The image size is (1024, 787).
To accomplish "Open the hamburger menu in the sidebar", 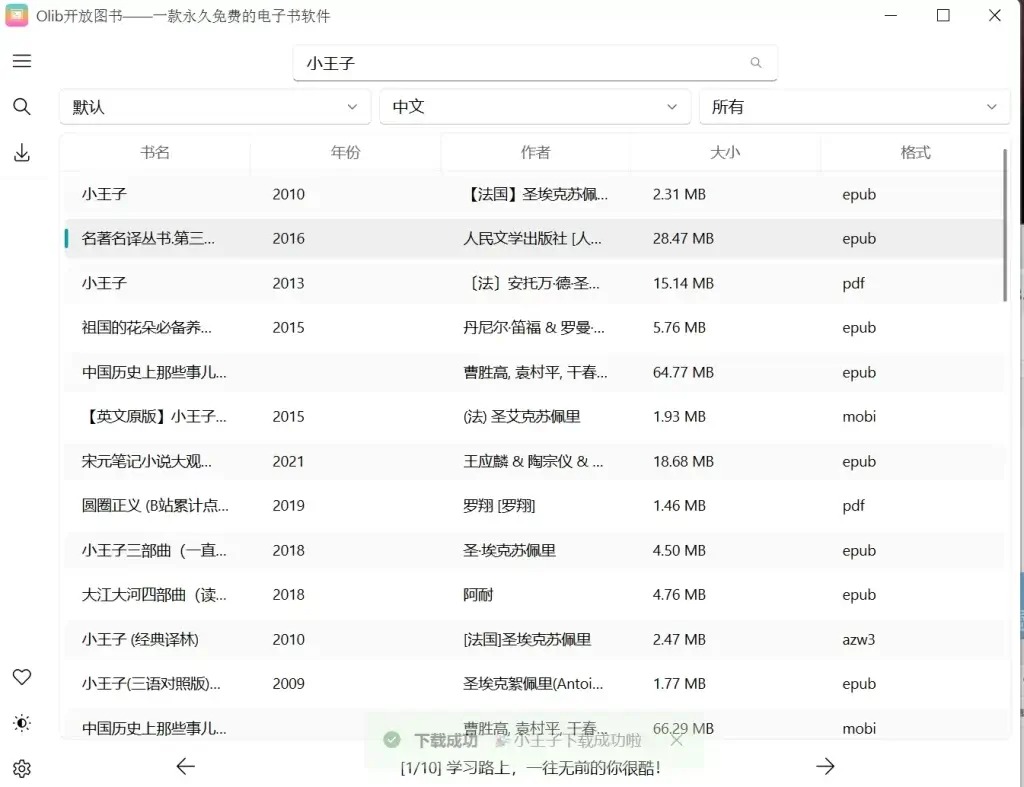I will point(22,61).
